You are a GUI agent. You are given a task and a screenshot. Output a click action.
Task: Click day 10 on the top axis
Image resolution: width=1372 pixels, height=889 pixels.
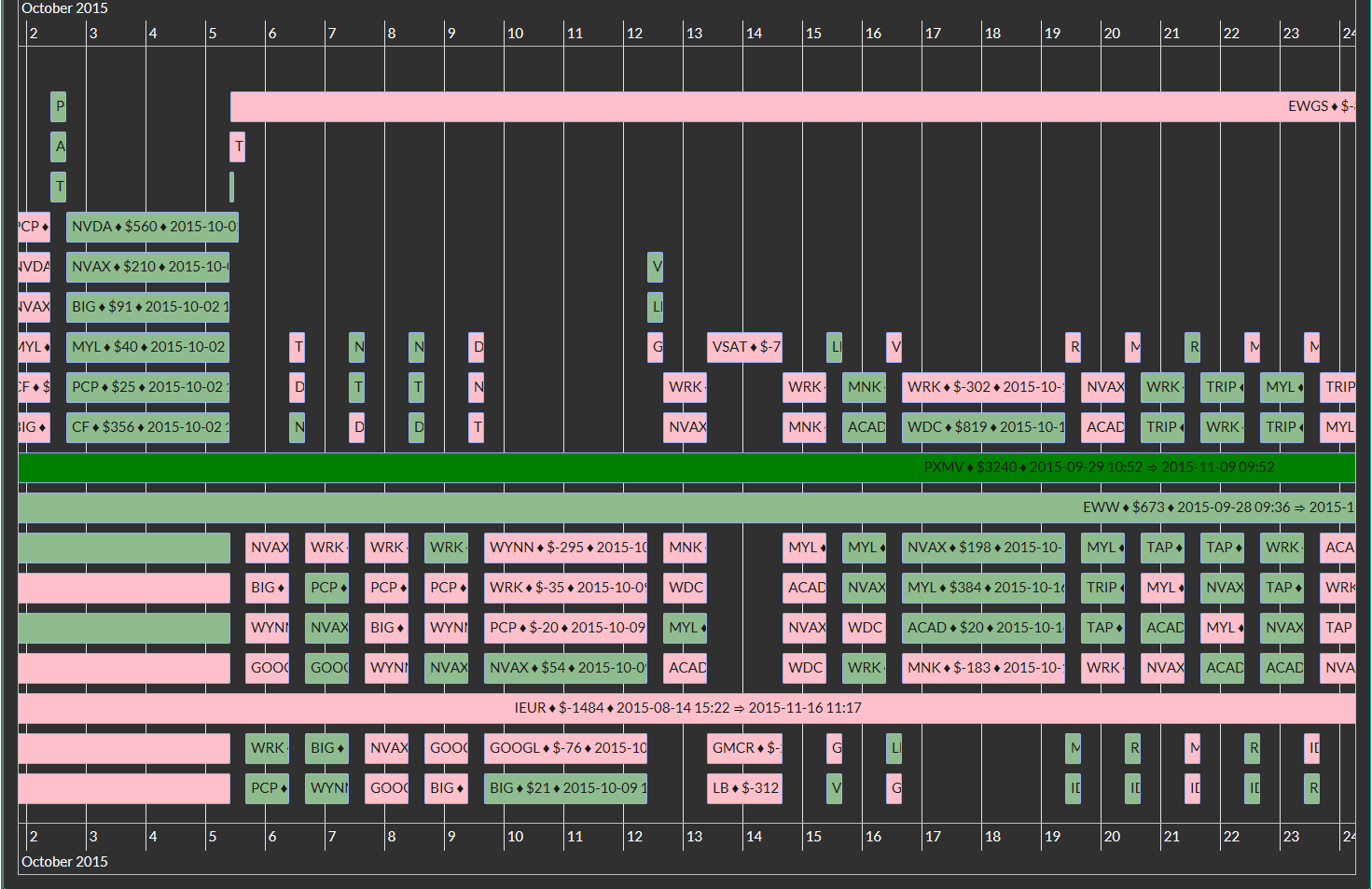(515, 34)
